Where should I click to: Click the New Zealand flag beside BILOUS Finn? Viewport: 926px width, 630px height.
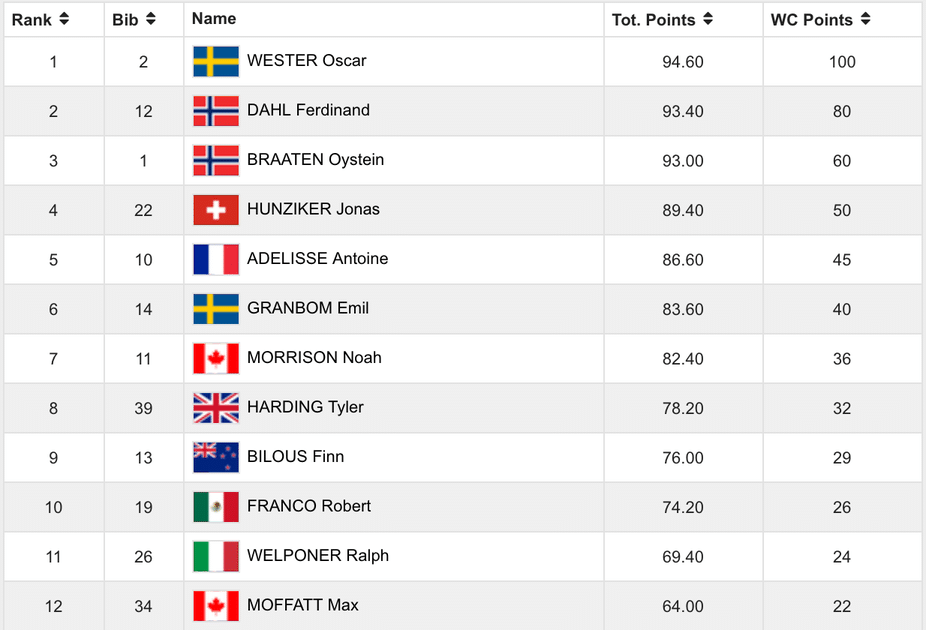pyautogui.click(x=216, y=458)
